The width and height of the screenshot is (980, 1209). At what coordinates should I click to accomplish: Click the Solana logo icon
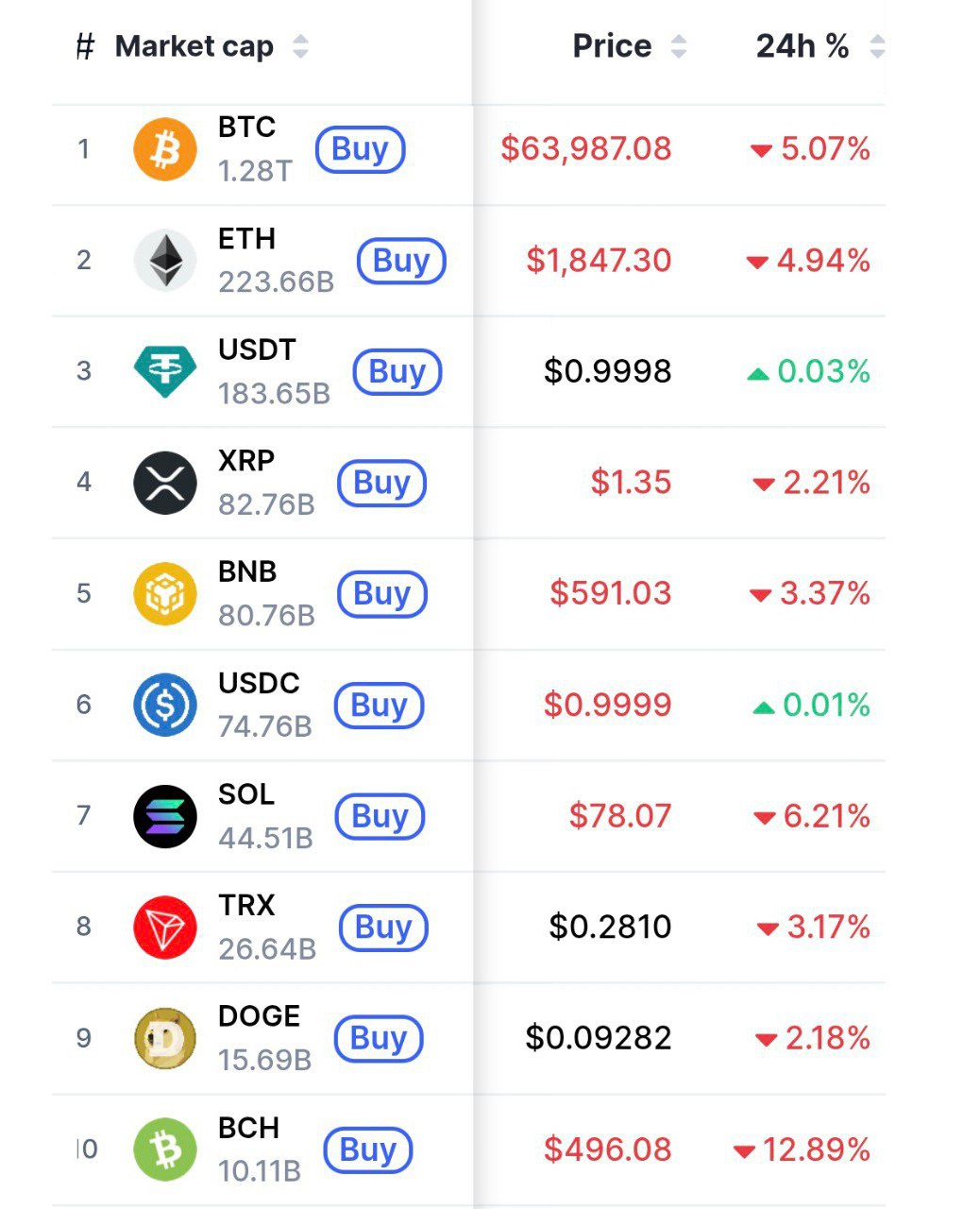tap(165, 816)
